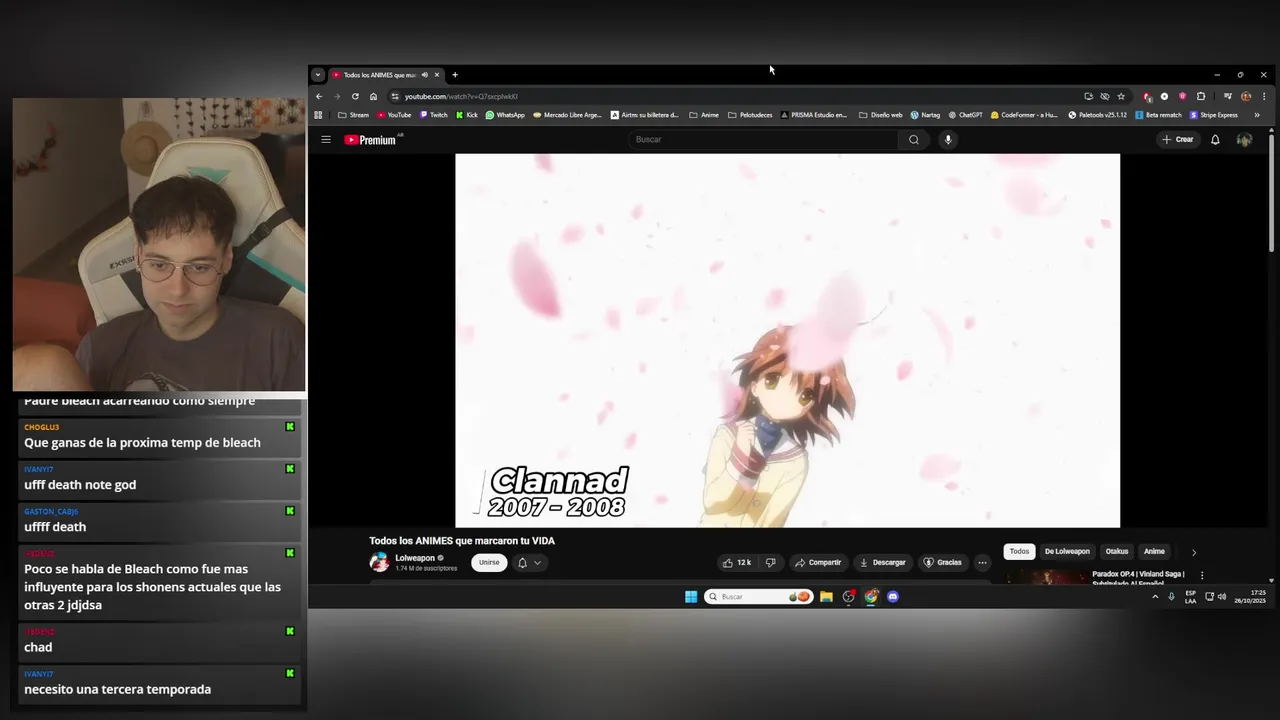Reload the YouTube page
The height and width of the screenshot is (720, 1280).
pos(355,96)
